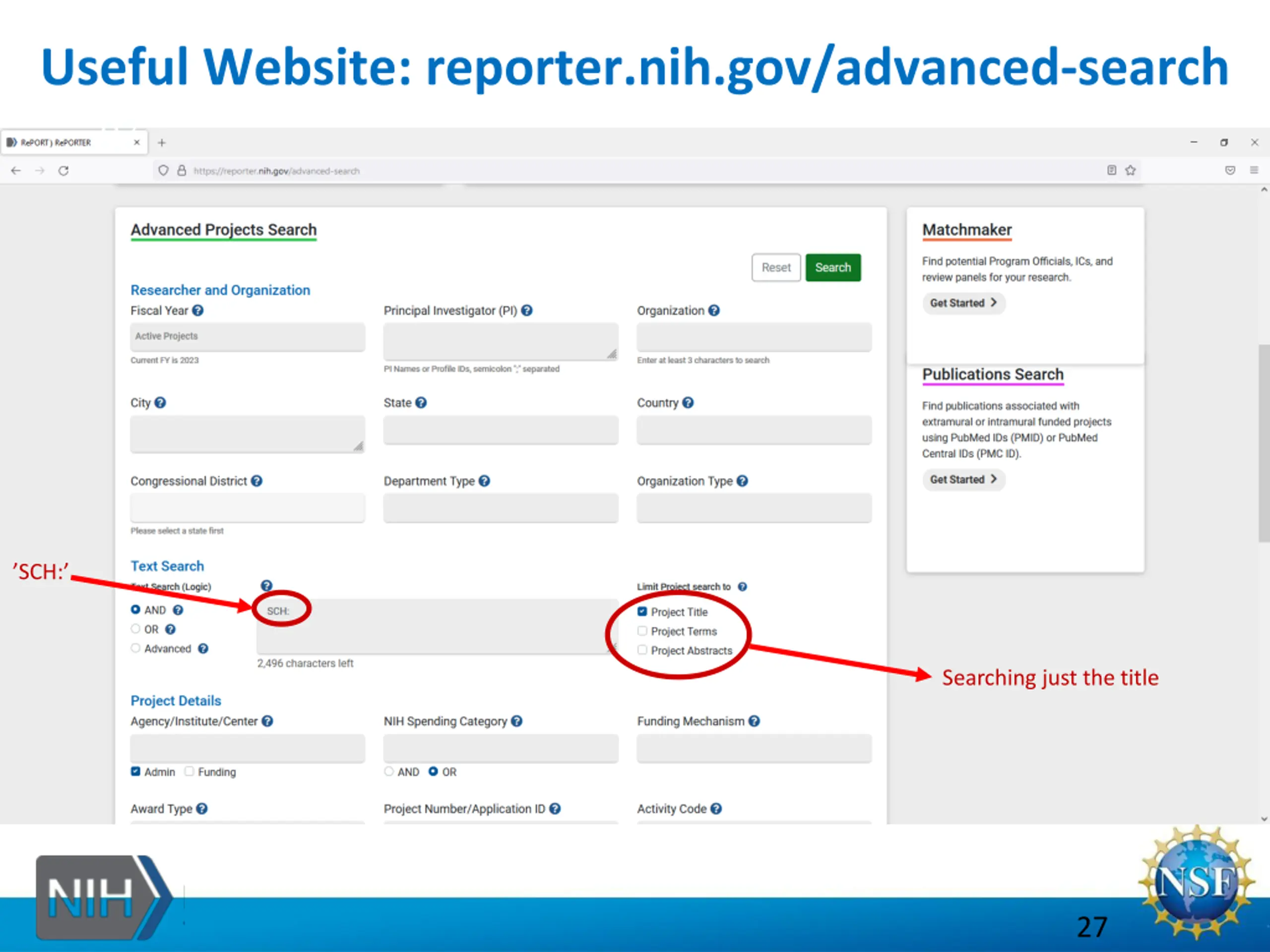Open the Country dropdown field
Viewport: 1270px width, 952px height.
tap(754, 430)
